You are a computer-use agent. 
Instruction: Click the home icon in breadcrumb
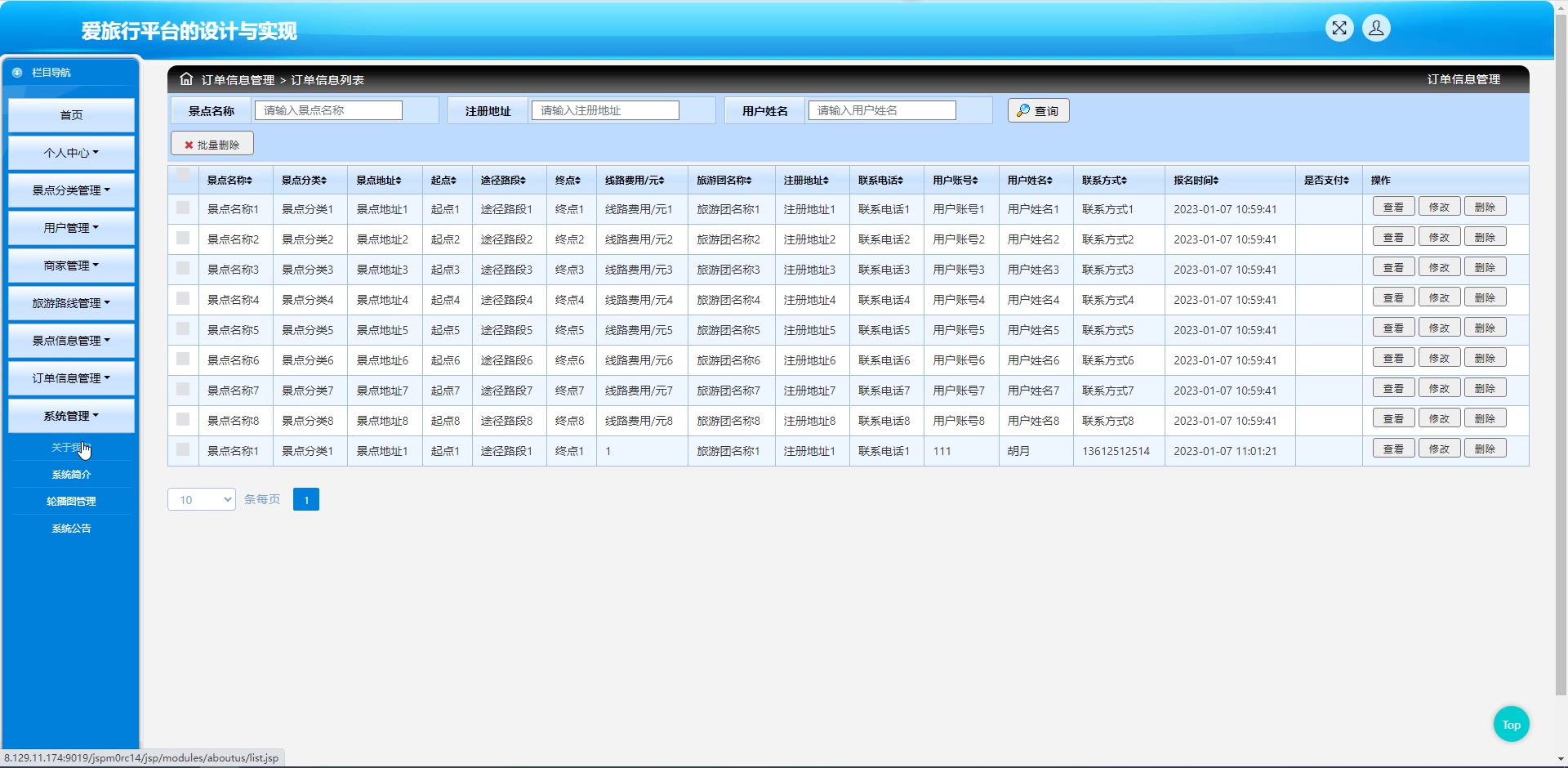point(186,79)
